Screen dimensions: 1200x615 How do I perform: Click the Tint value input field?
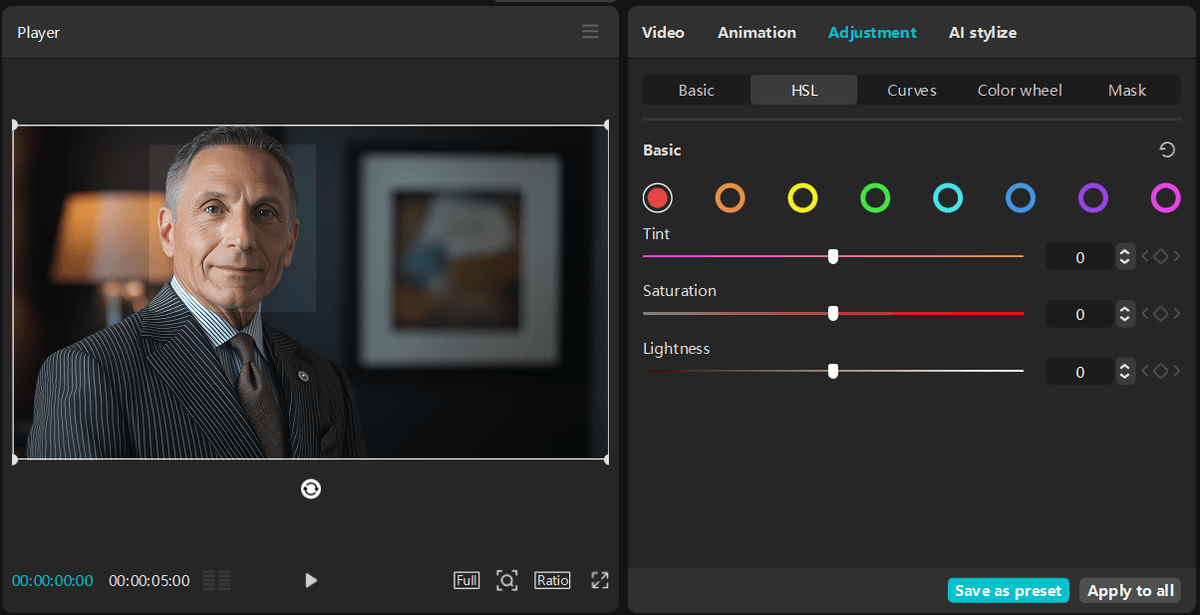point(1080,257)
